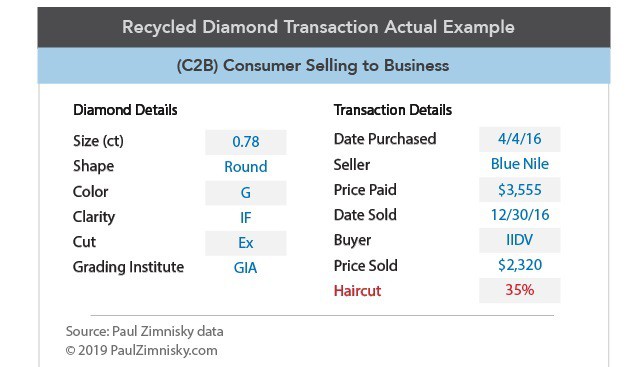Click the GIA grading institute value

click(x=245, y=268)
